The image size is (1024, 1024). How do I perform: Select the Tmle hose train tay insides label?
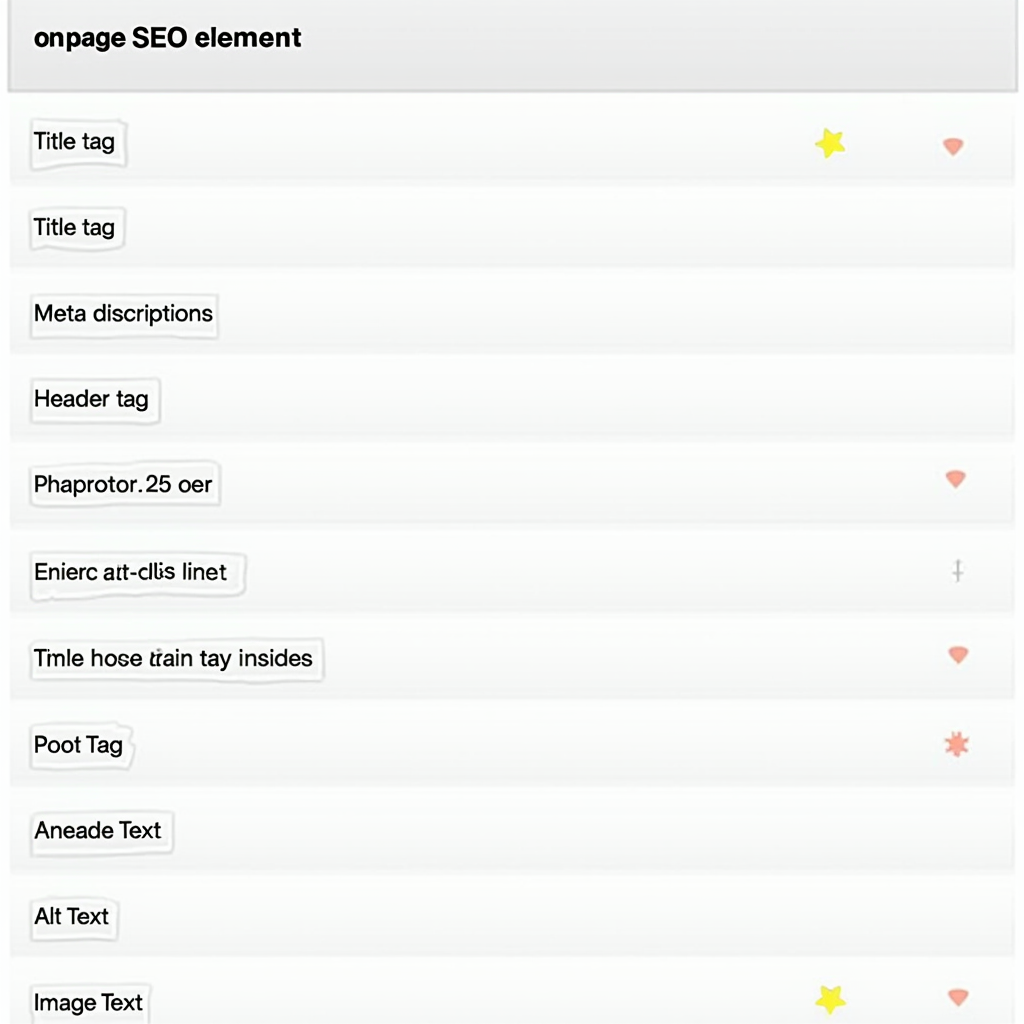click(x=175, y=659)
